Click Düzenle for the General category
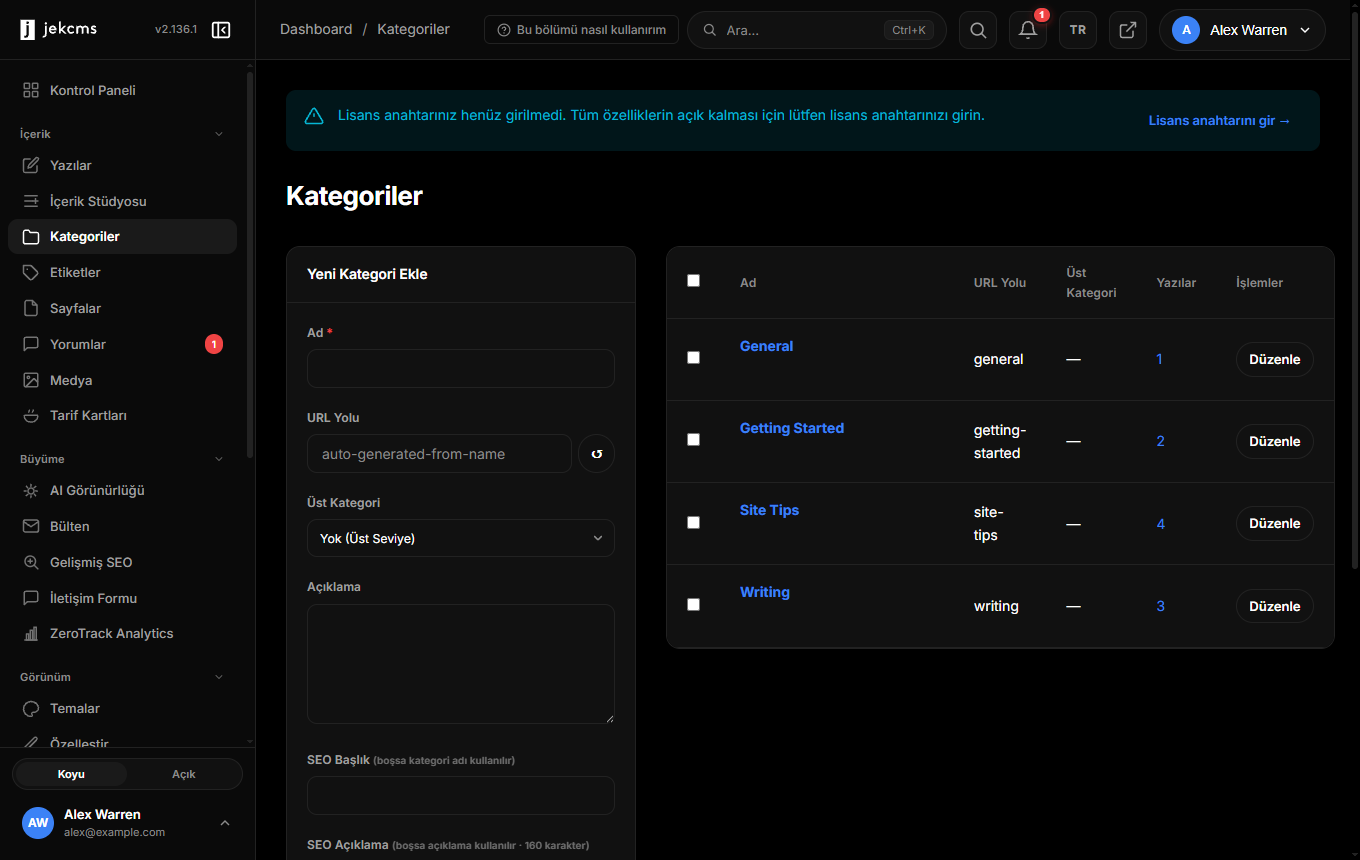 [x=1275, y=359]
